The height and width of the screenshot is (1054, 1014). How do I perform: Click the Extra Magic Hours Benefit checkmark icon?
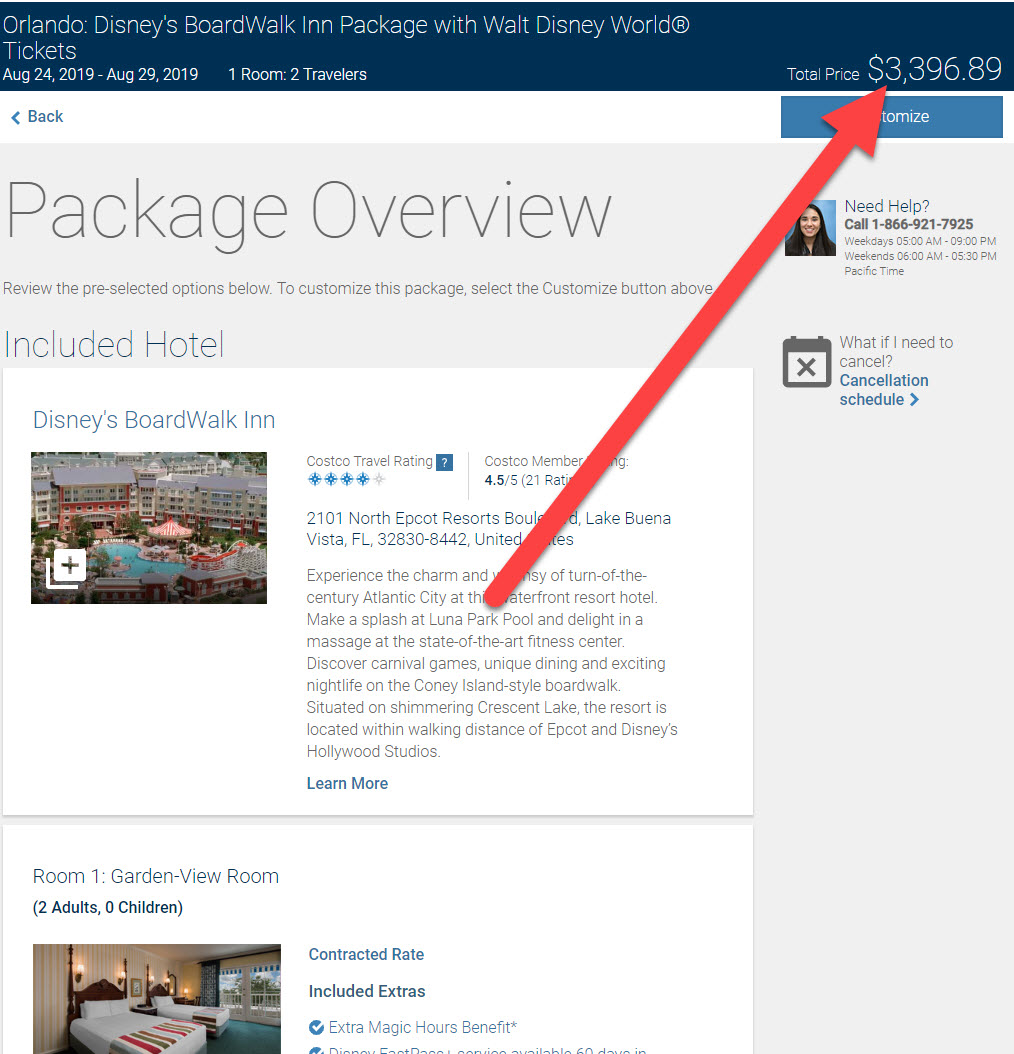tap(316, 1027)
